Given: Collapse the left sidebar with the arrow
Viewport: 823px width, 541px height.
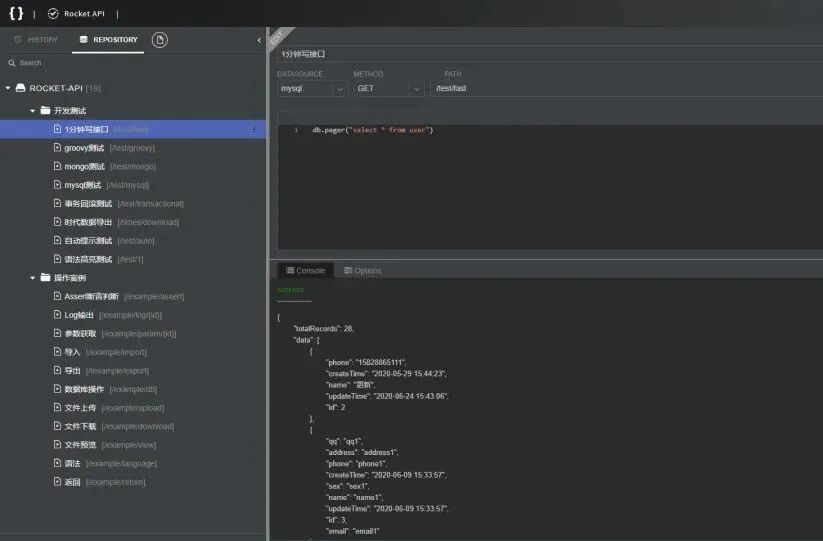Looking at the screenshot, I should click(x=259, y=40).
